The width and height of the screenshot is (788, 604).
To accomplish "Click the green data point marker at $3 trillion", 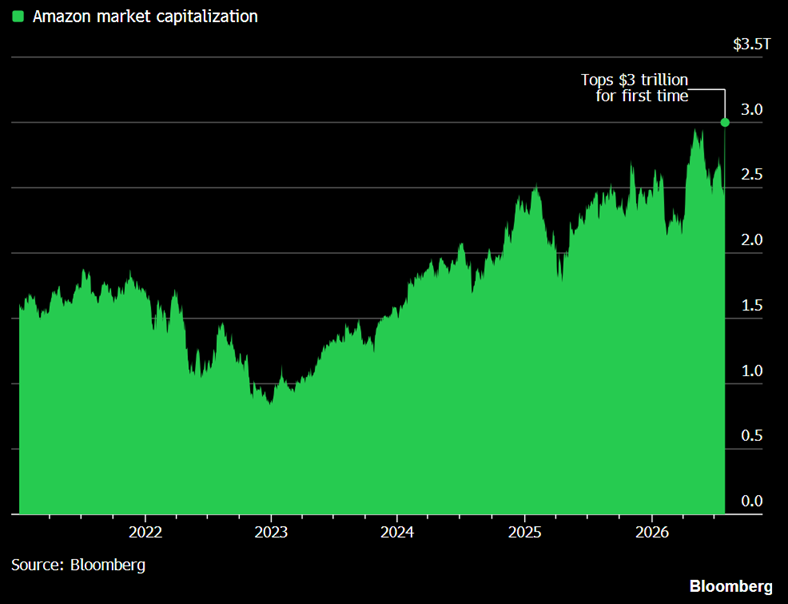I will tap(725, 123).
